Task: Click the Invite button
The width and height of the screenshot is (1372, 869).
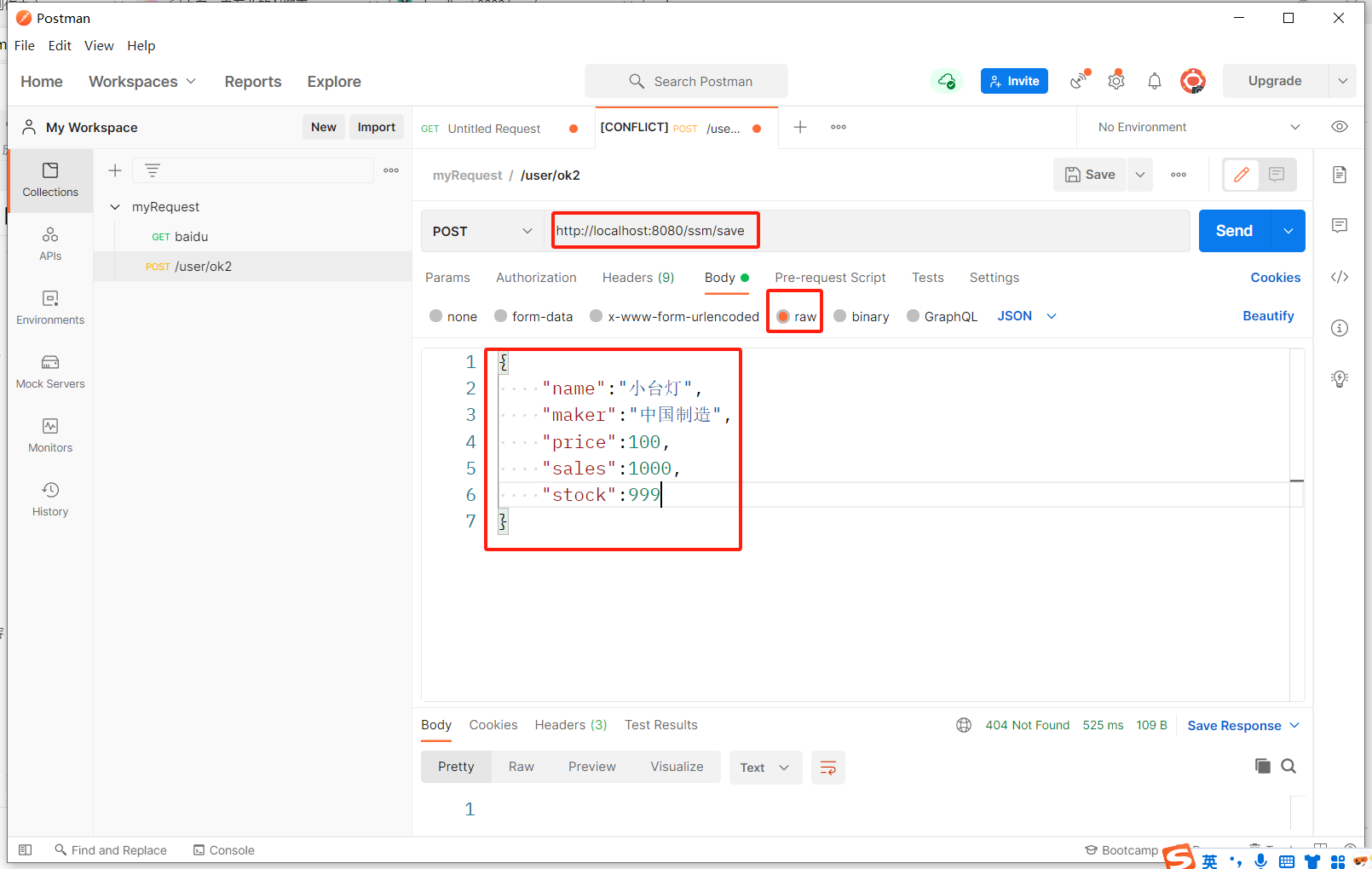Action: [1014, 81]
